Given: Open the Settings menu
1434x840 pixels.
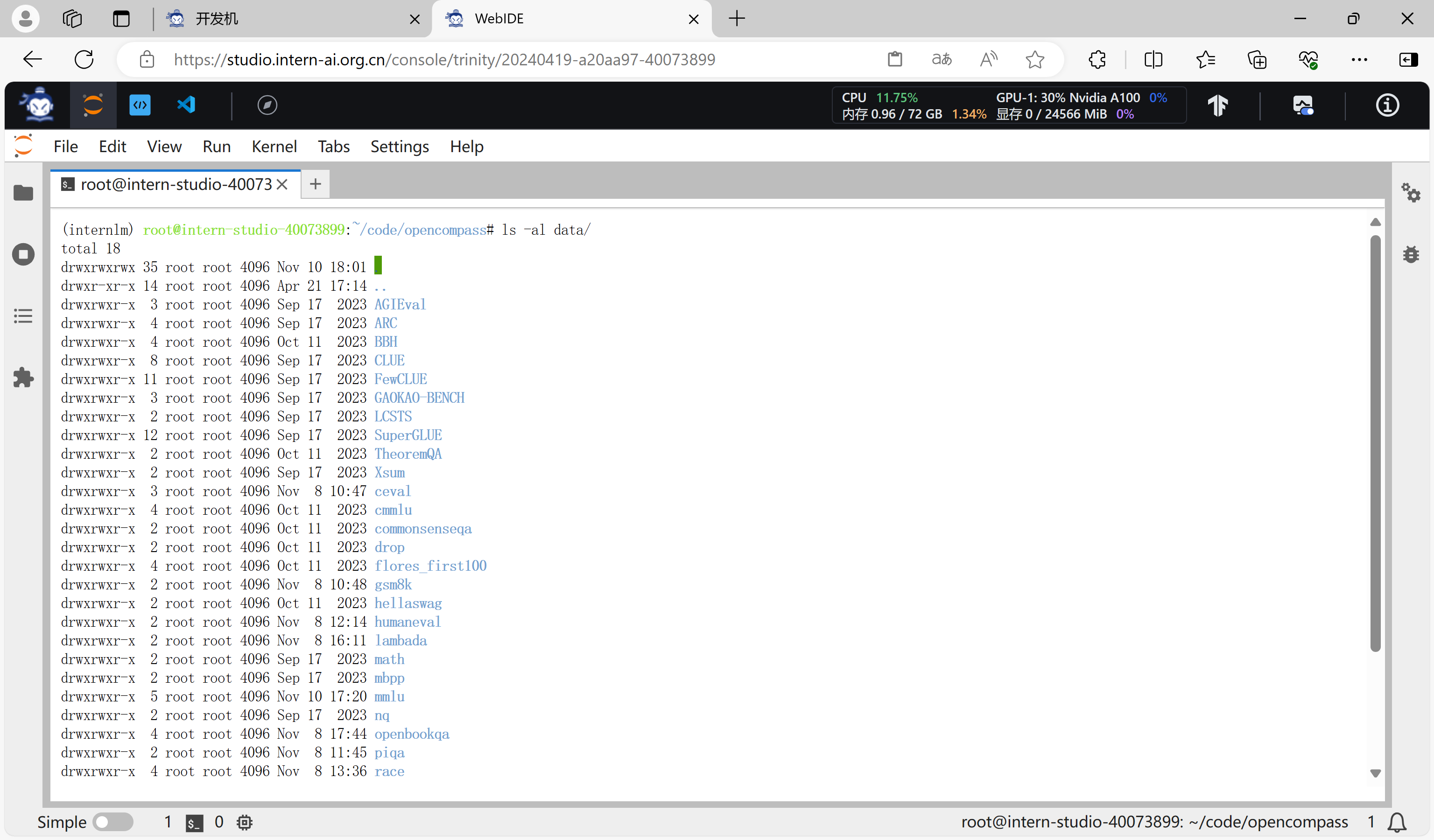Looking at the screenshot, I should [x=400, y=147].
